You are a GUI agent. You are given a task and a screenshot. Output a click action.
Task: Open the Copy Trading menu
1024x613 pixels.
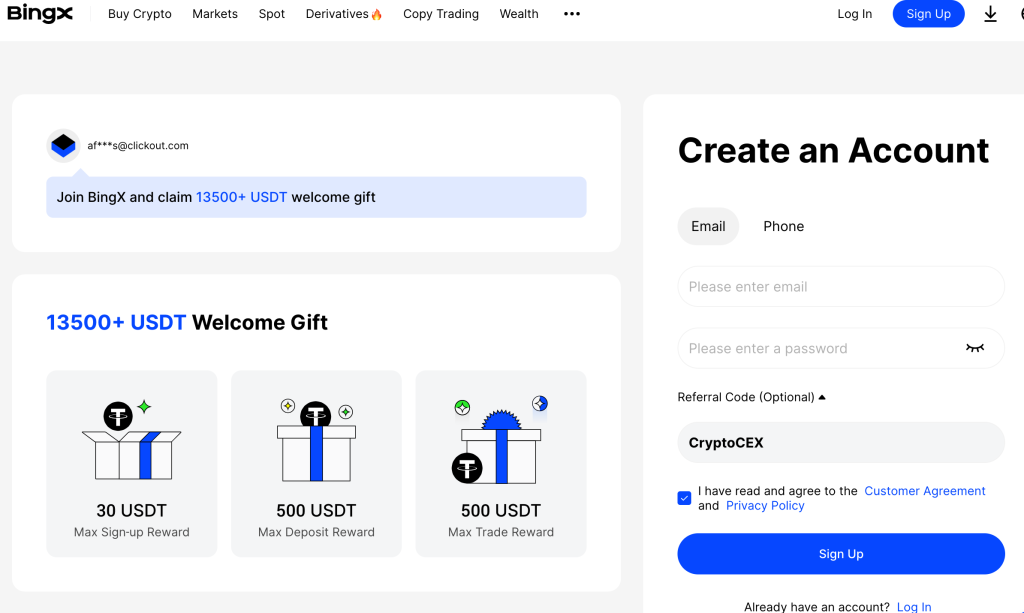[440, 14]
